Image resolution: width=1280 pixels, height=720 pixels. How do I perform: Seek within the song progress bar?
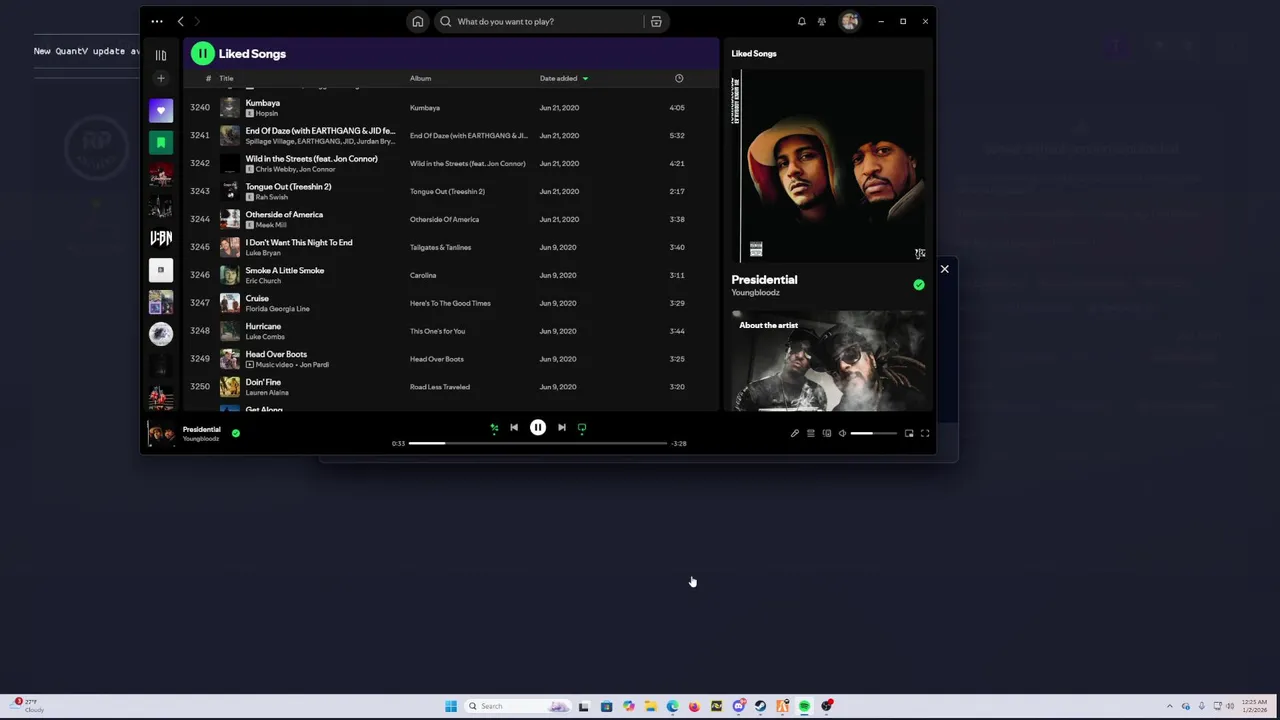[538, 443]
